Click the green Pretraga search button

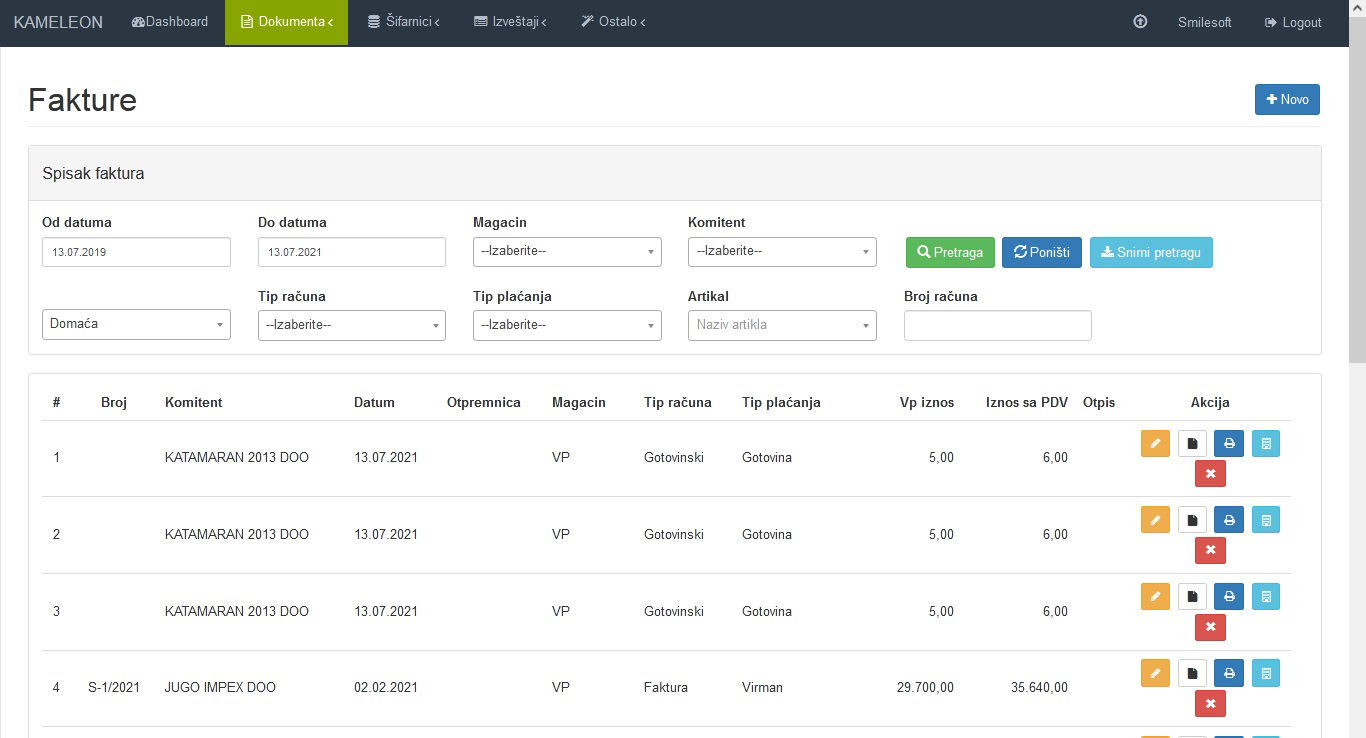pos(950,252)
